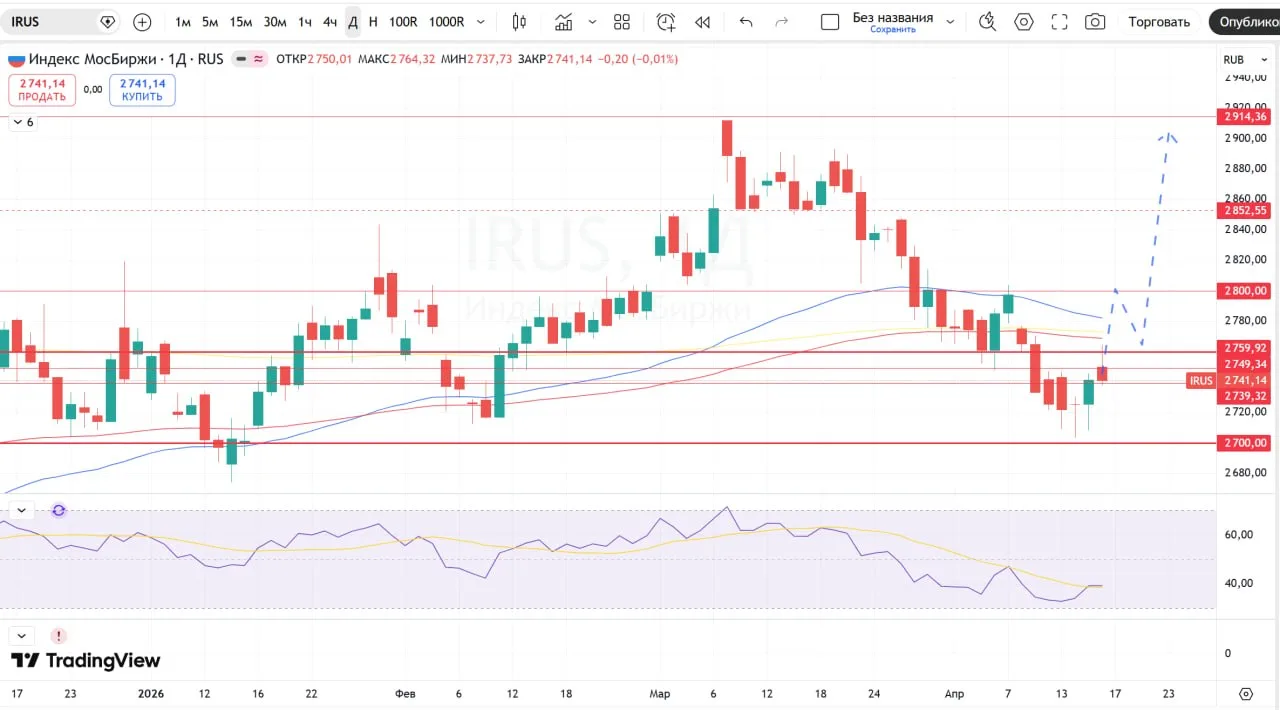Click the ПРОДАТЬ 2741,14 sell button

coord(42,90)
